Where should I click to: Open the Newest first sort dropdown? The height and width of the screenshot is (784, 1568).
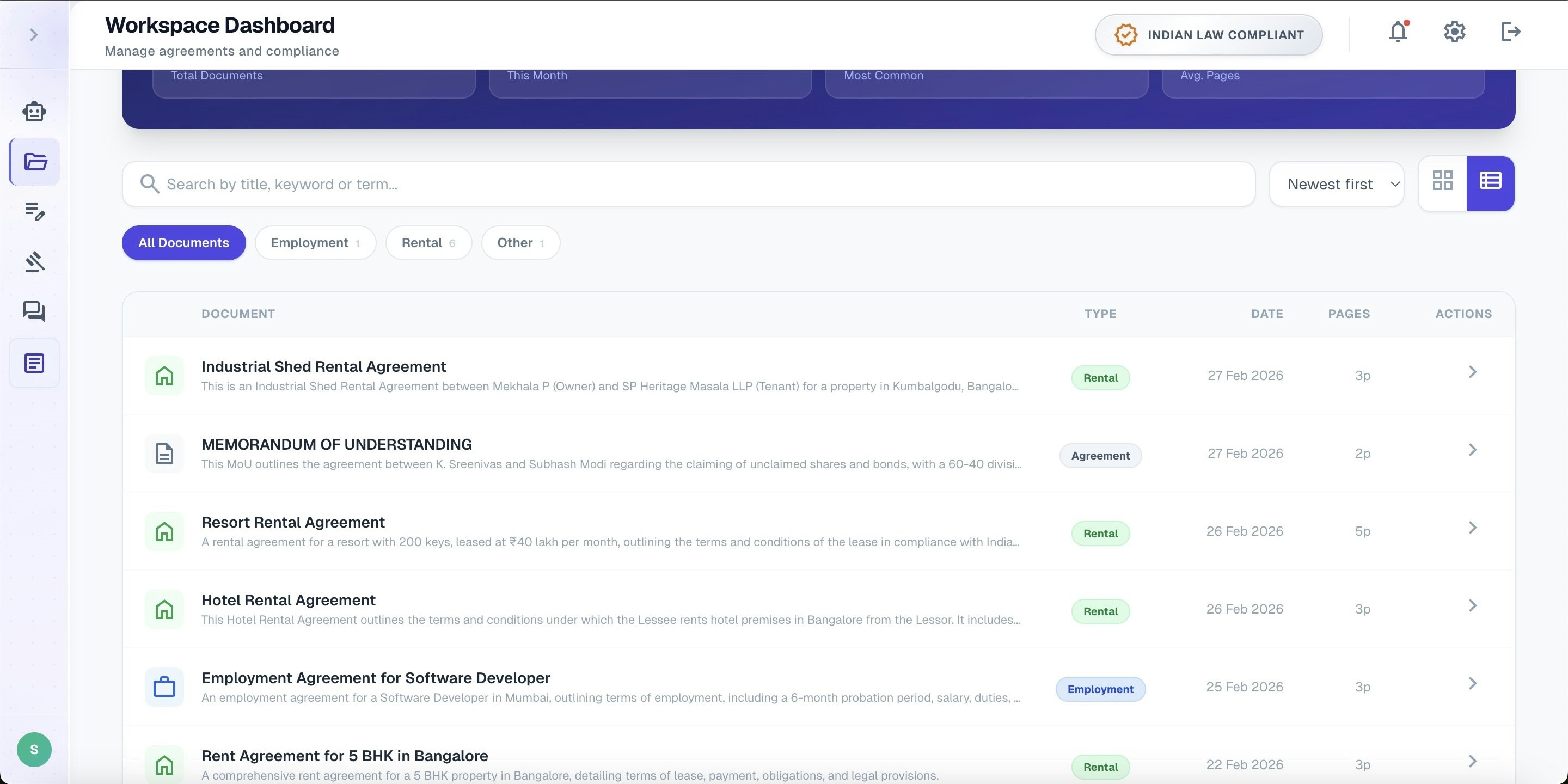click(x=1337, y=184)
